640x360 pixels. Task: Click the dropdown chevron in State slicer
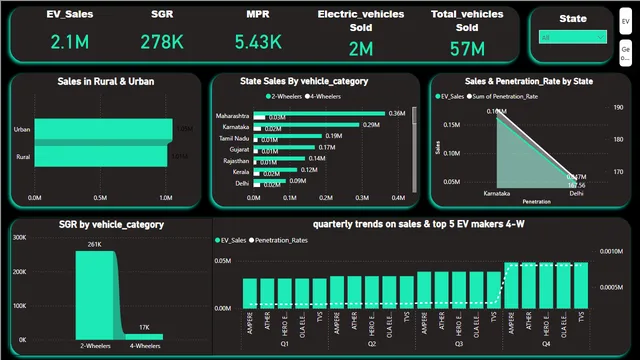pyautogui.click(x=600, y=37)
